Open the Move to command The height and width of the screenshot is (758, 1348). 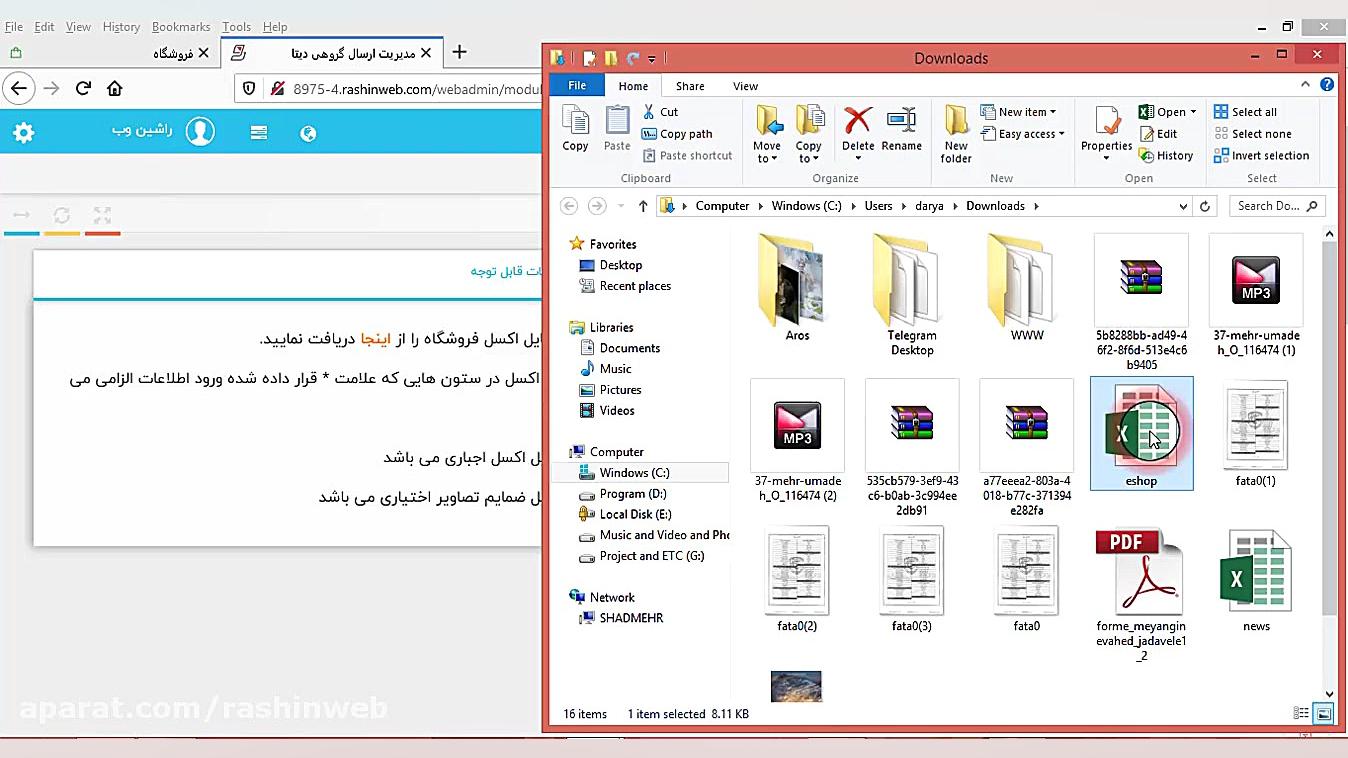click(x=768, y=134)
